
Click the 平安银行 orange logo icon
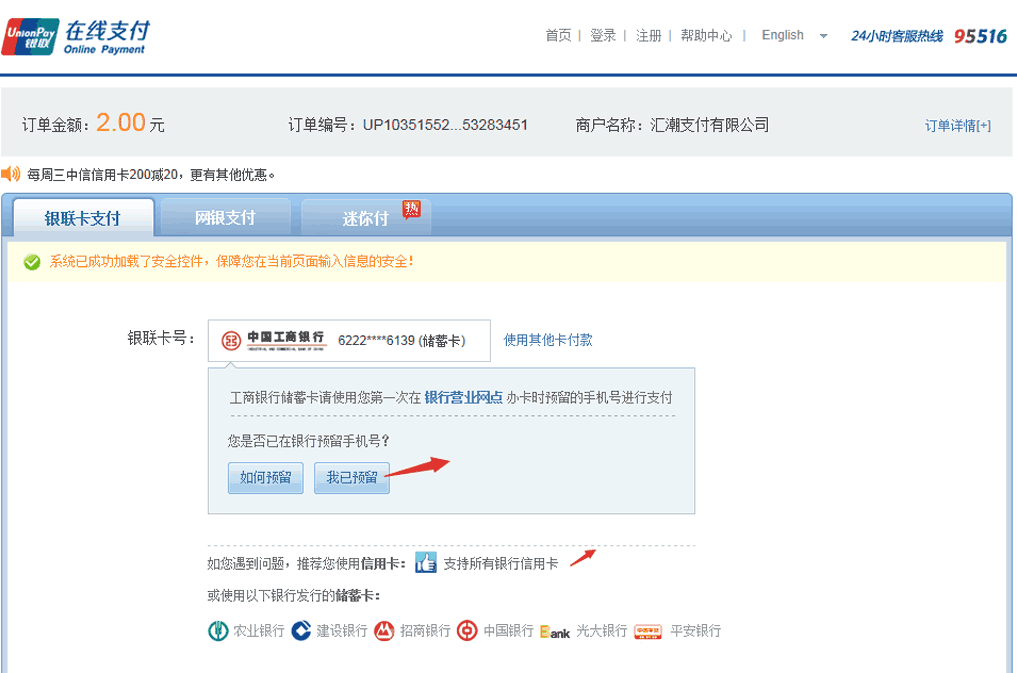click(x=648, y=632)
